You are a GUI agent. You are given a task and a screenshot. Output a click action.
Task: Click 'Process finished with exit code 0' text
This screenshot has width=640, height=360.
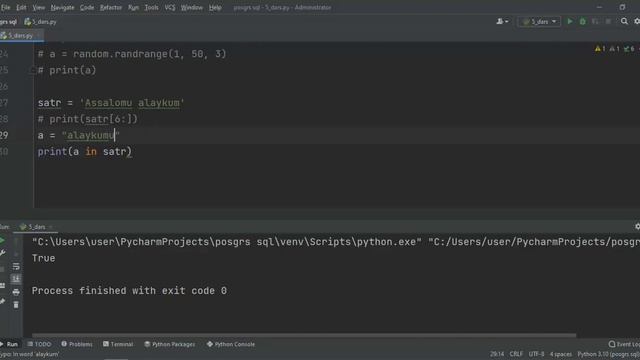(x=129, y=291)
